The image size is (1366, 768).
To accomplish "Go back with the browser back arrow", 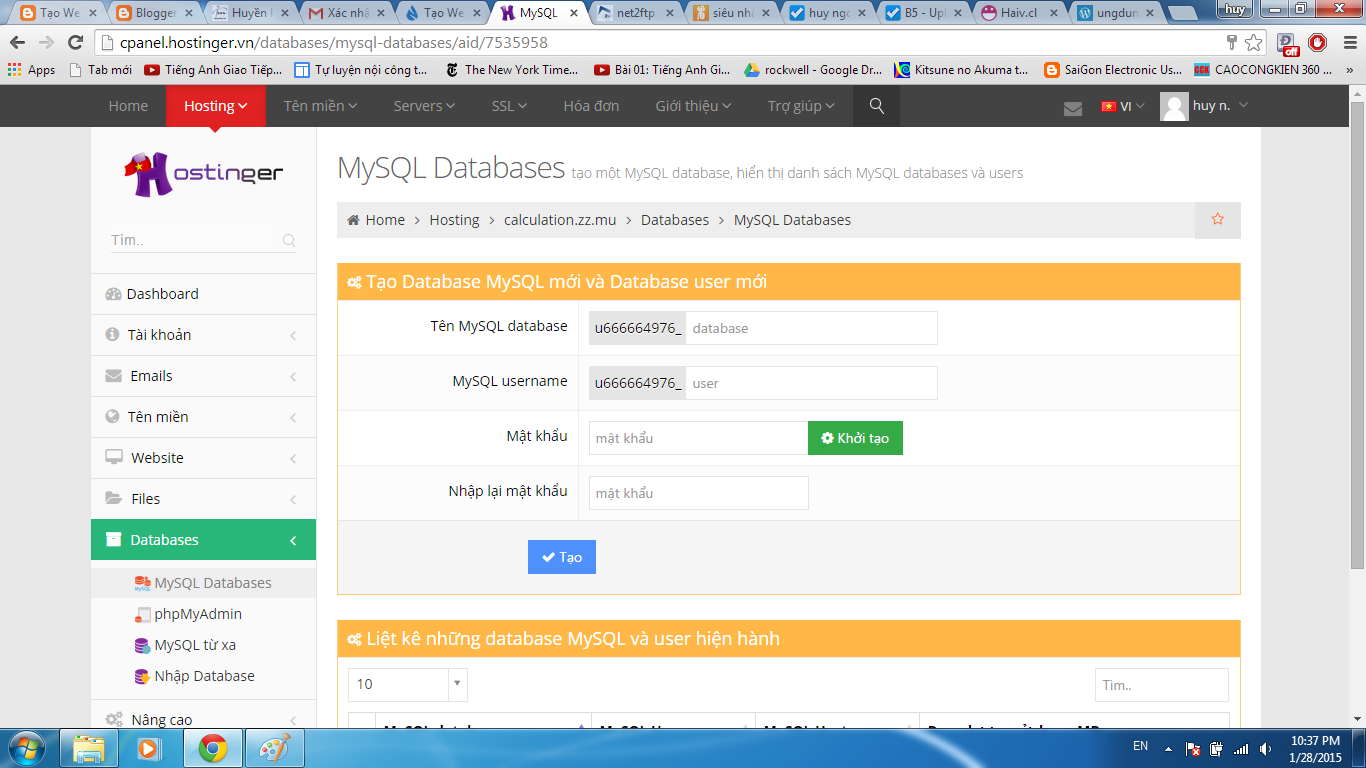I will 18,43.
